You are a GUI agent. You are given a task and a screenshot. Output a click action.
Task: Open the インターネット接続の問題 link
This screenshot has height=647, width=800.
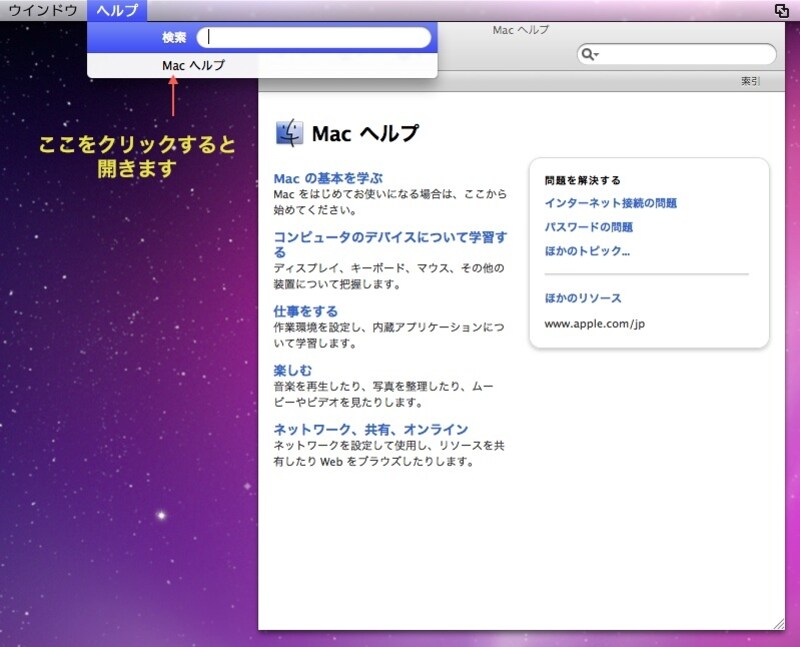[612, 203]
